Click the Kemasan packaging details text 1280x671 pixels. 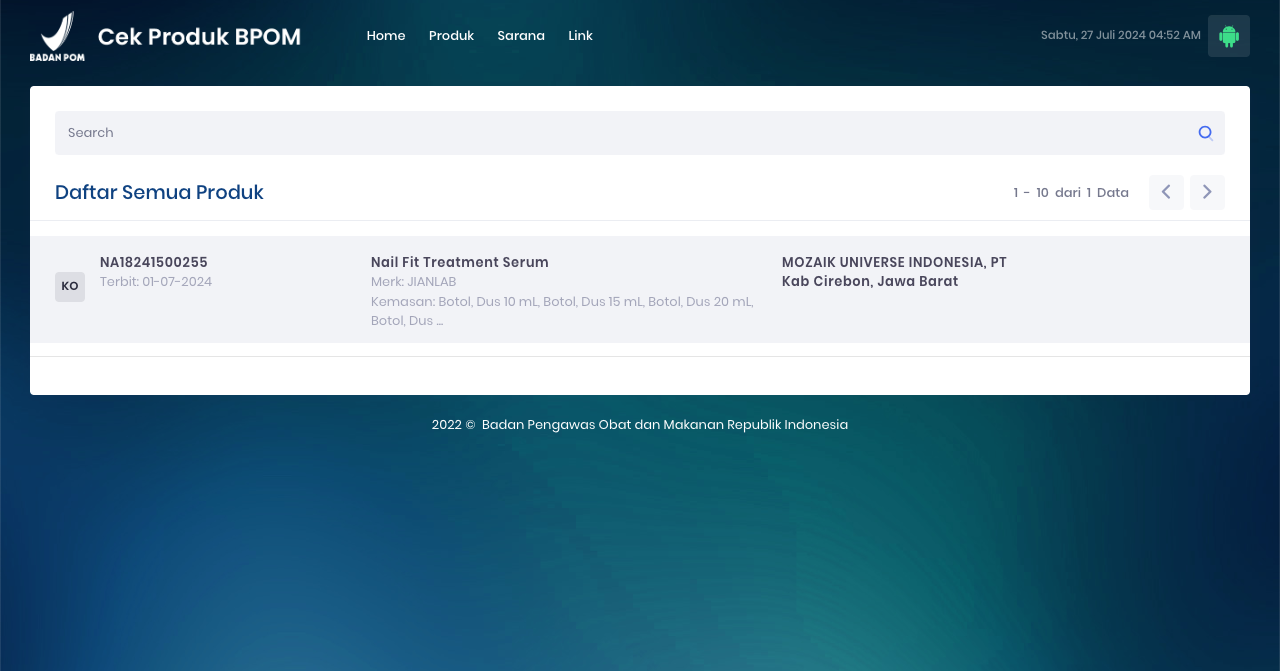click(x=561, y=311)
